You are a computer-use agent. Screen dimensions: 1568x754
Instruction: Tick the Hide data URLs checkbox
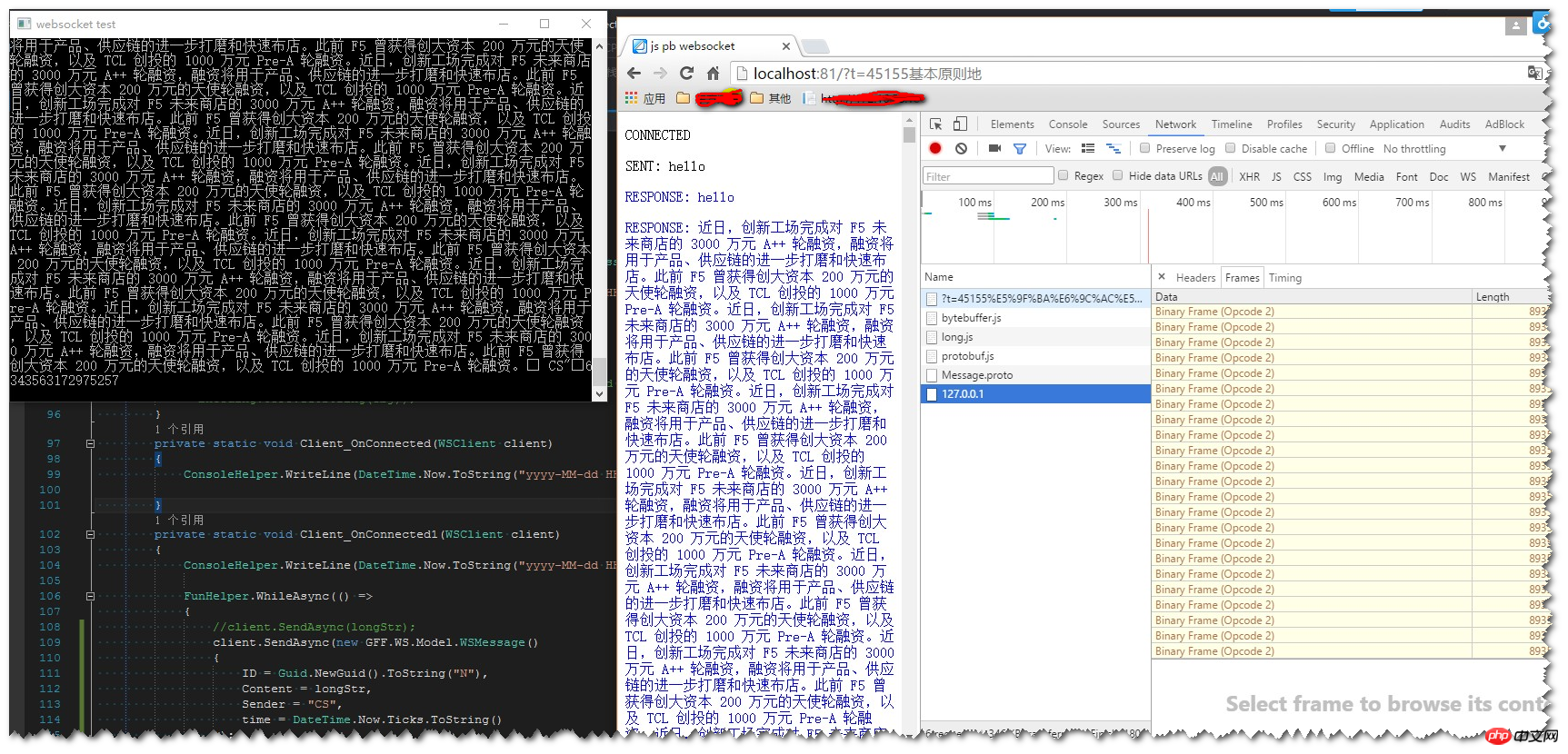pyautogui.click(x=1118, y=176)
